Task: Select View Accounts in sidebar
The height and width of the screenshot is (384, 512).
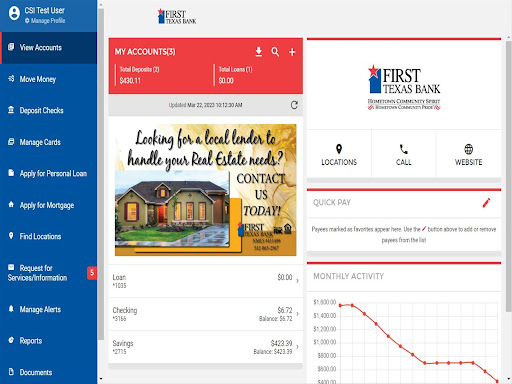Action: 49,48
